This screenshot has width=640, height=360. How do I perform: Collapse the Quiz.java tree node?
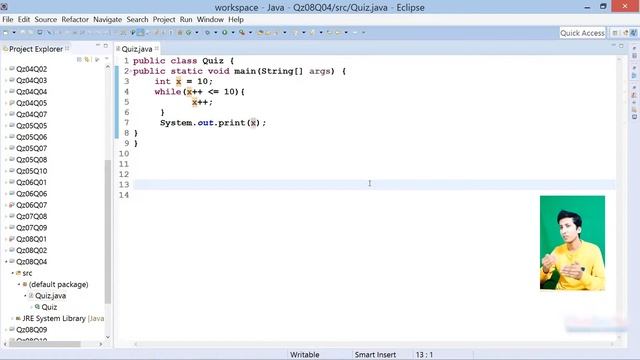pyautogui.click(x=25, y=296)
